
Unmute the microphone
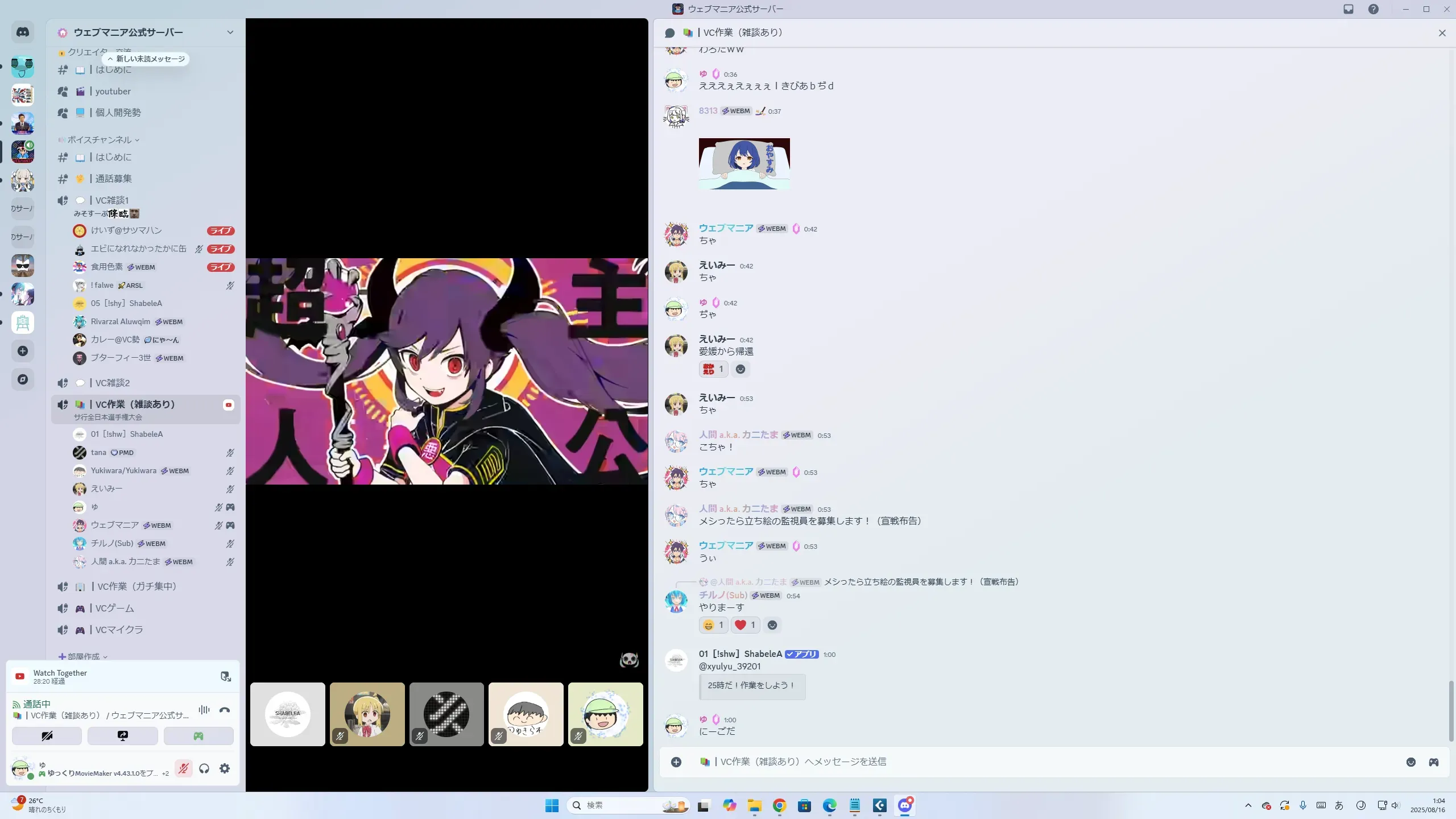(x=183, y=768)
